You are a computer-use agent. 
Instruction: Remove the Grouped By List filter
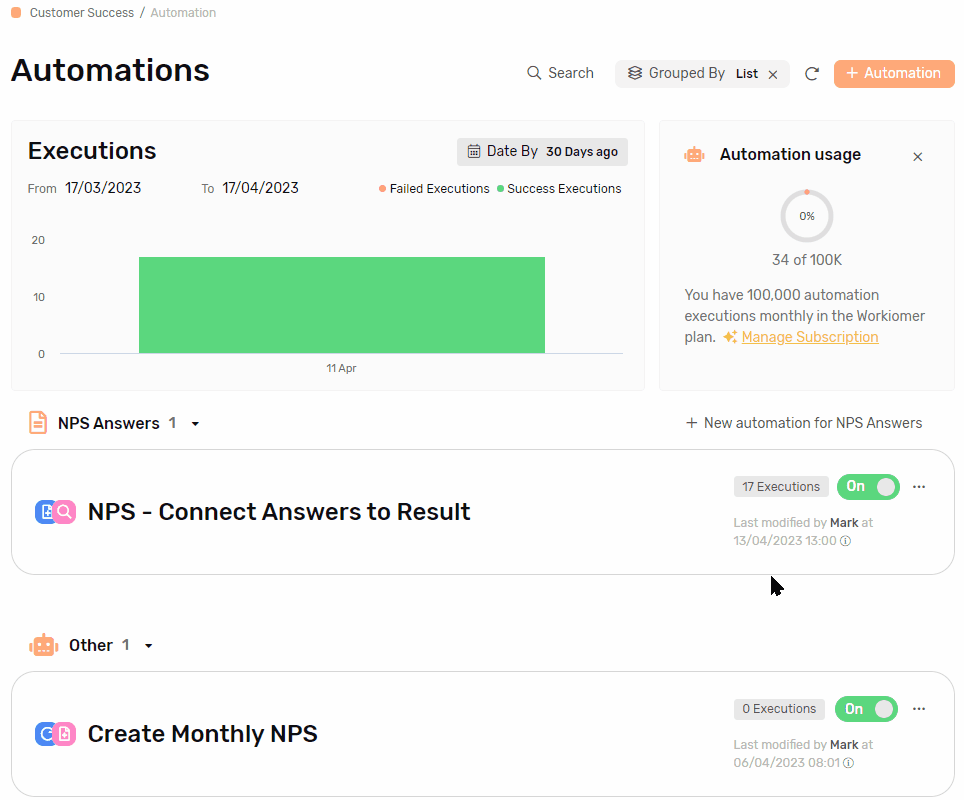point(773,74)
